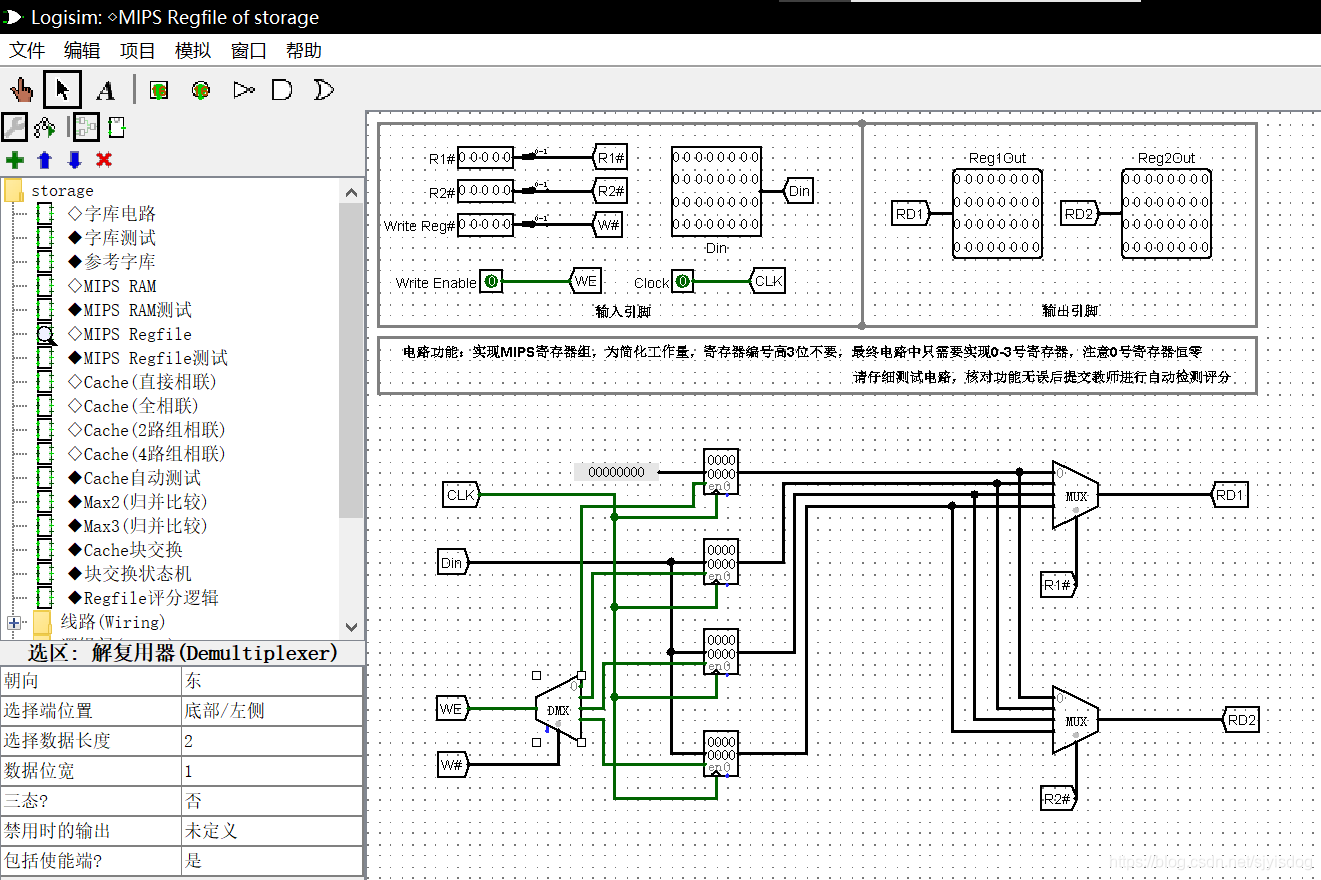Image resolution: width=1321 pixels, height=880 pixels.
Task: Select the lower MUX feeding RD2
Action: pos(1076,720)
